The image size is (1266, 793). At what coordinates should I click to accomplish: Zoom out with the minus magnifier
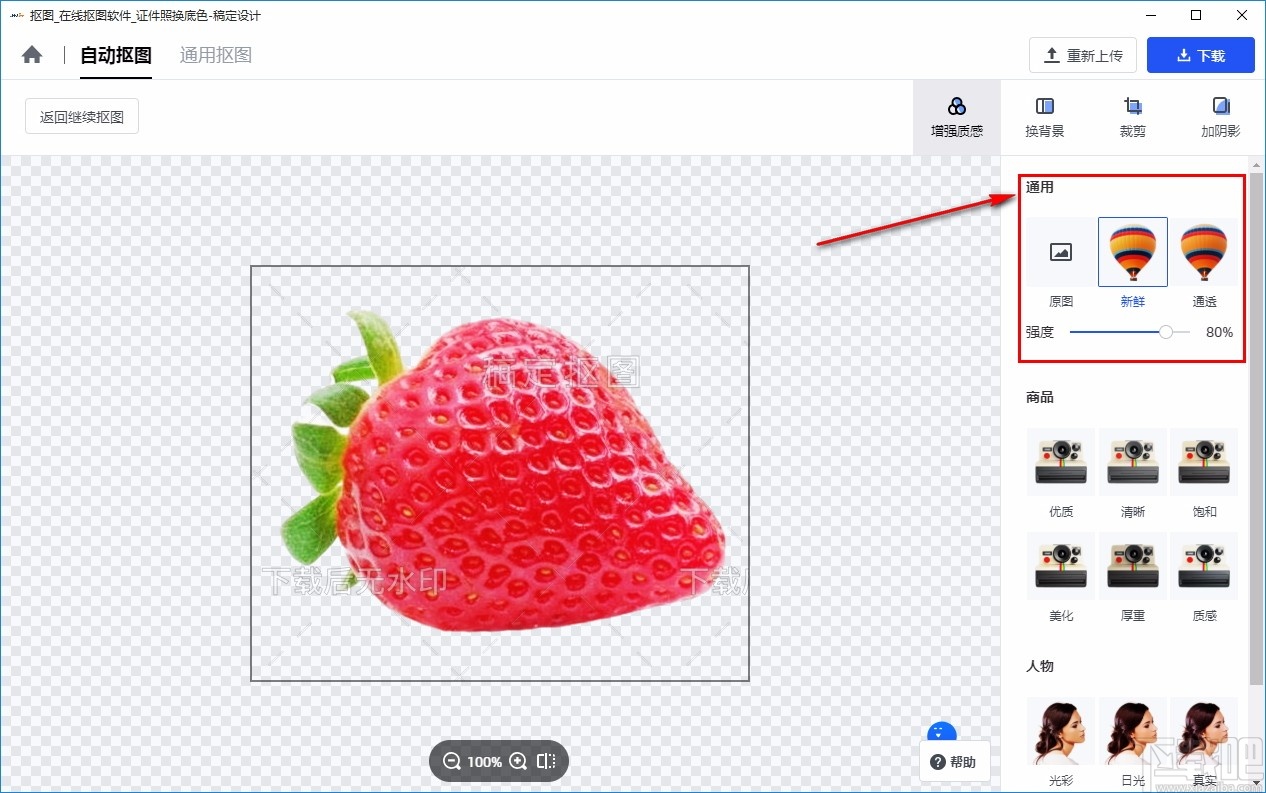point(452,761)
